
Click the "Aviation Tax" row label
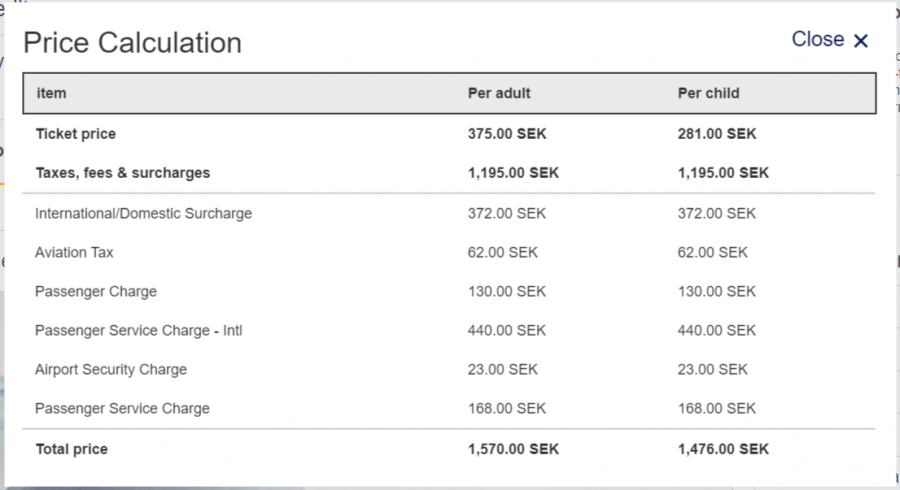[x=74, y=253]
